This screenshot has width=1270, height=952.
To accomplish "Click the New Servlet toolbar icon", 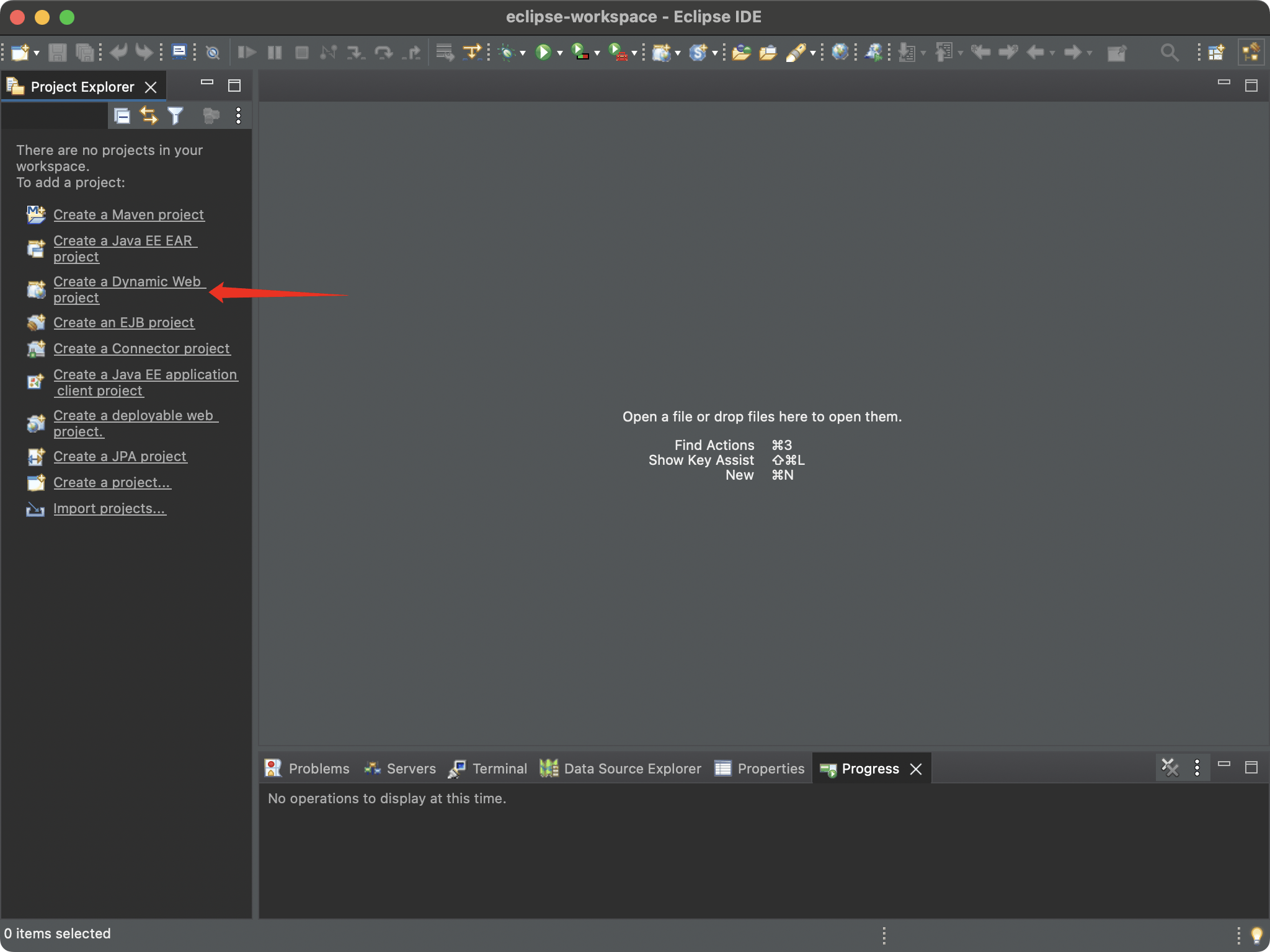I will click(699, 53).
